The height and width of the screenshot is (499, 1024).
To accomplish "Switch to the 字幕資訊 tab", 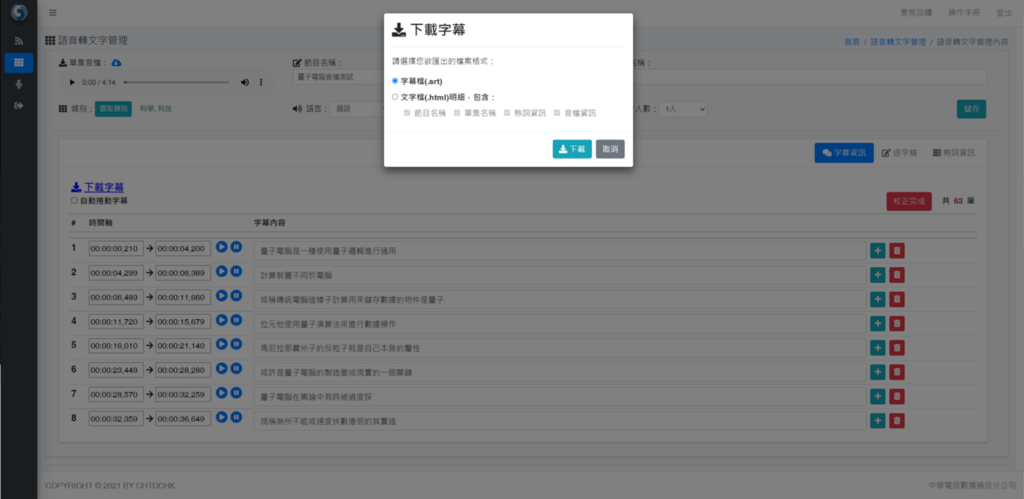I will click(x=844, y=152).
